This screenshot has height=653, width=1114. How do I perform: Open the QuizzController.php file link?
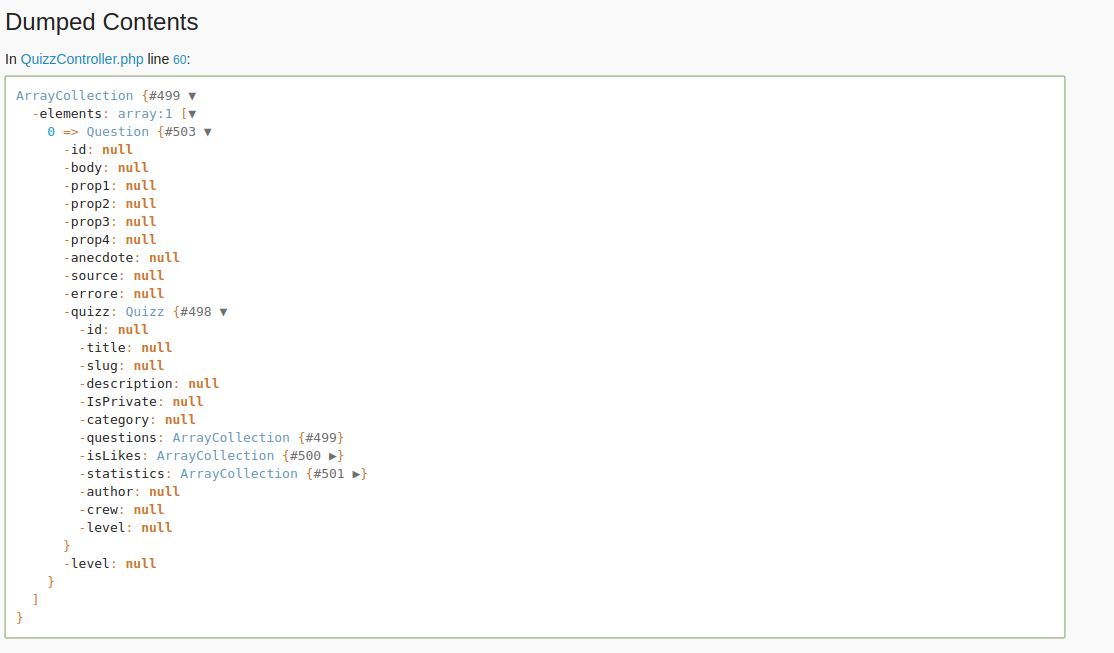click(82, 59)
